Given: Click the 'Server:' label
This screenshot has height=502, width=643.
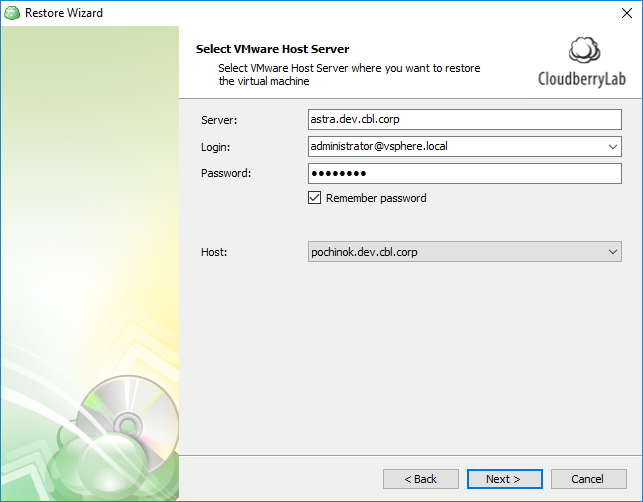Looking at the screenshot, I should pos(219,120).
